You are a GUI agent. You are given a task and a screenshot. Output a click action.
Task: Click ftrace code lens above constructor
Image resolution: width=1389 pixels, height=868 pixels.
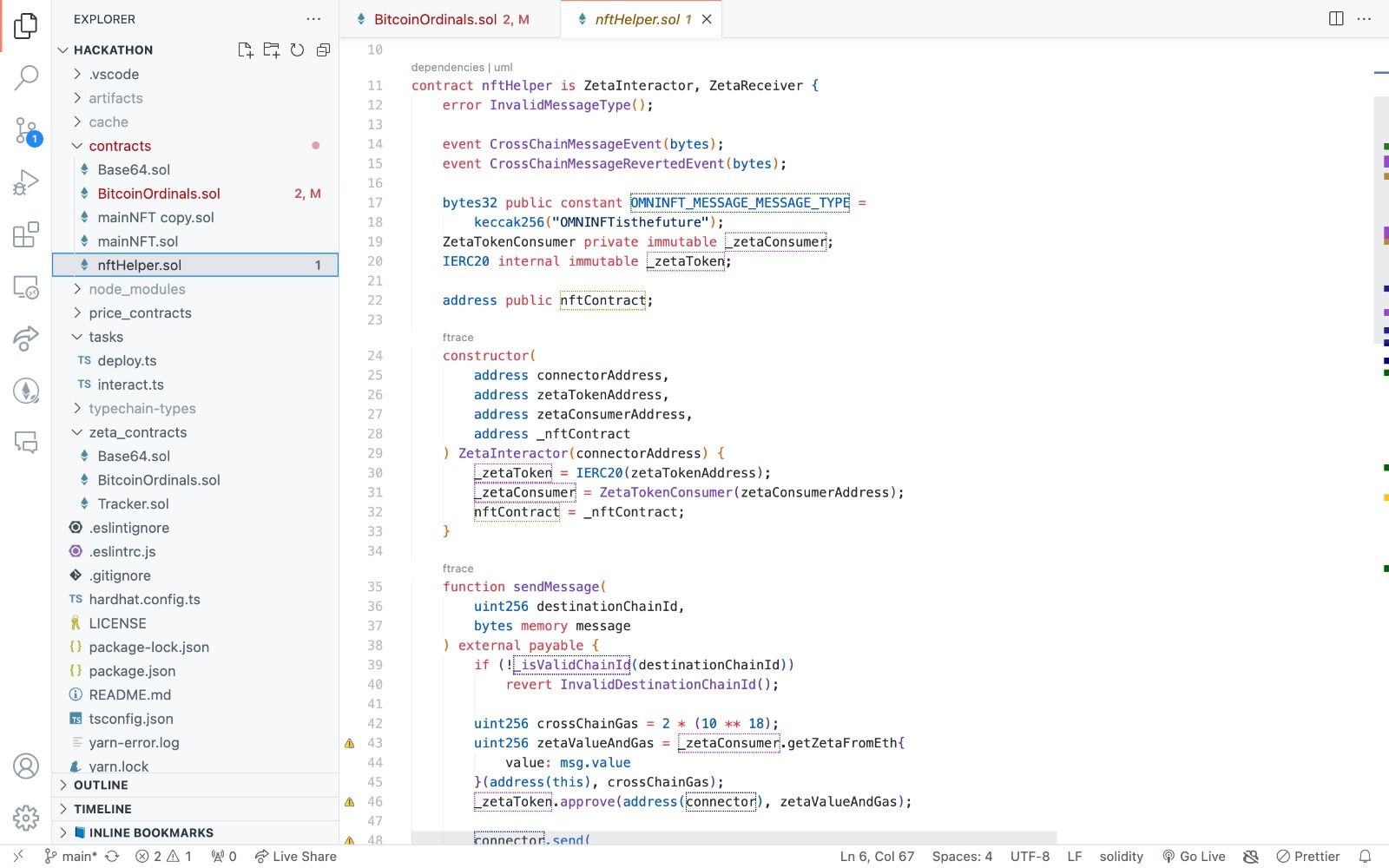click(458, 337)
